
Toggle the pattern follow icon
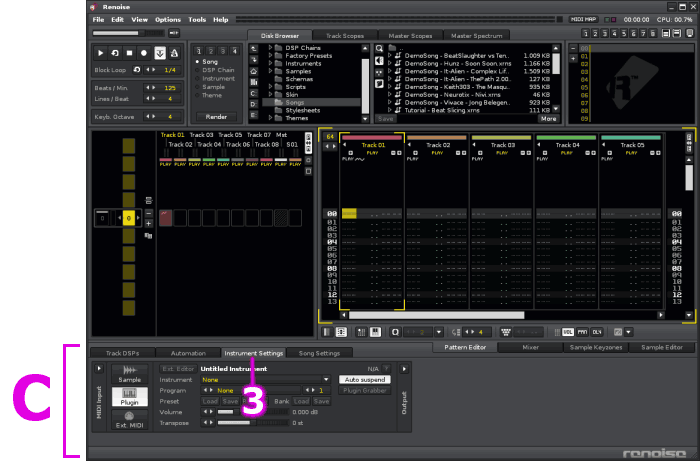click(x=160, y=53)
